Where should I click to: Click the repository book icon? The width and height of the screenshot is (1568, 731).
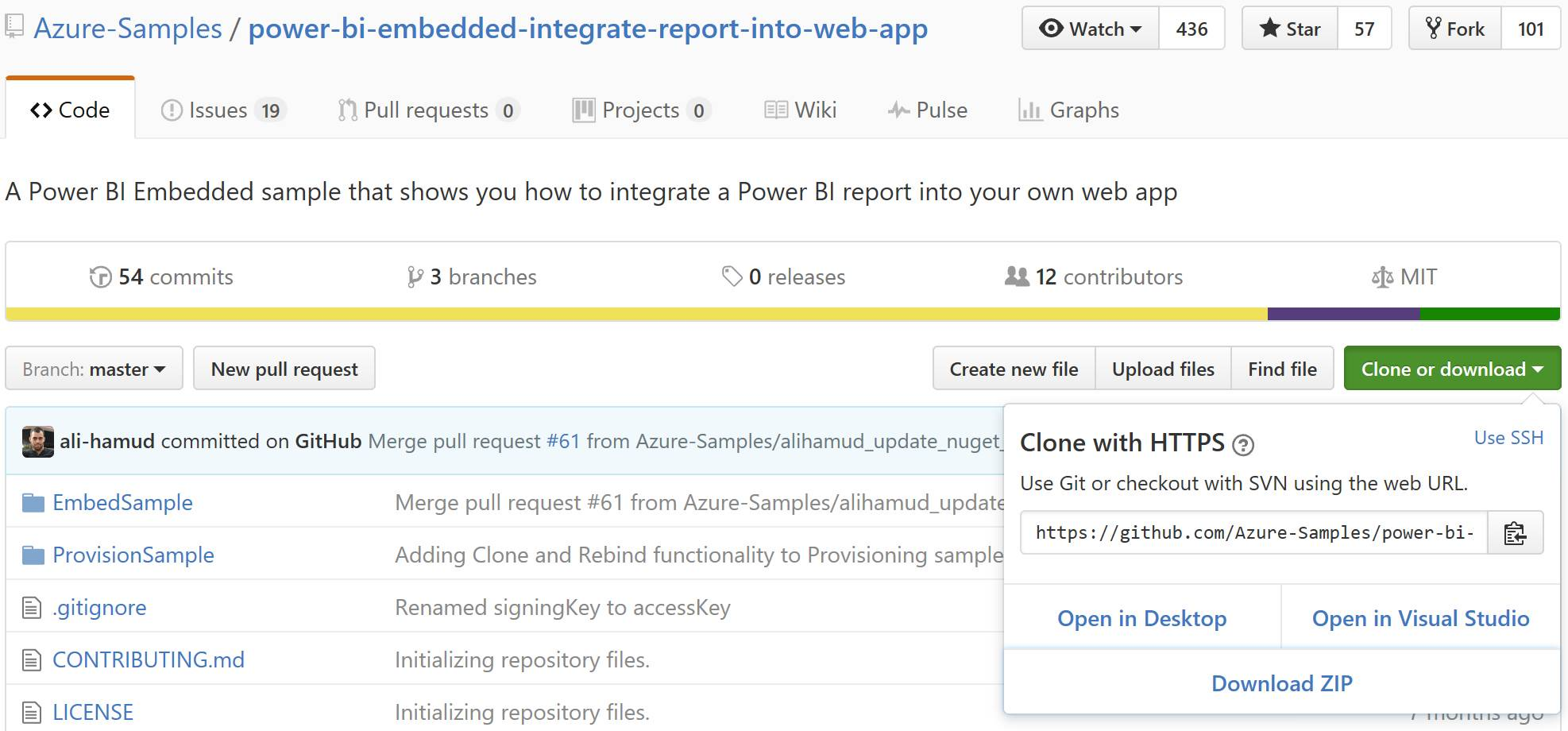(x=14, y=27)
